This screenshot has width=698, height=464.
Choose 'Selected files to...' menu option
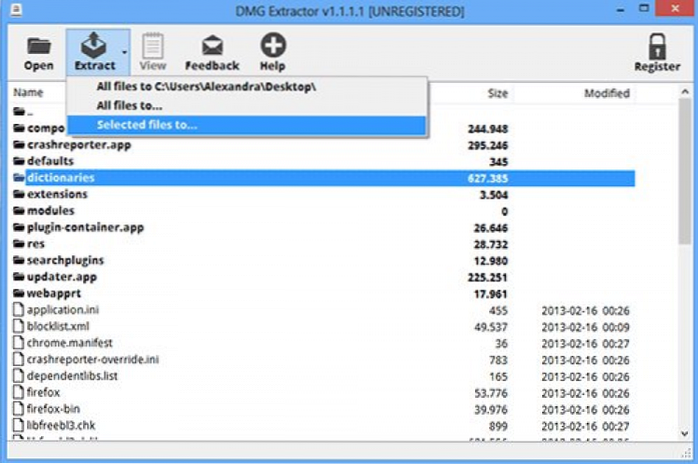click(x=147, y=125)
